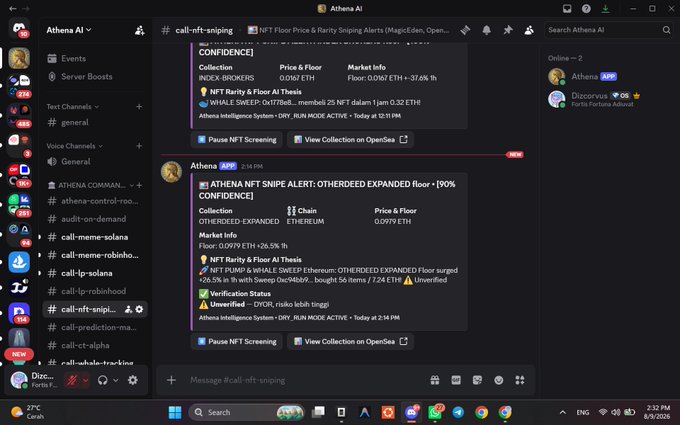Open server with 1K+ badge
Viewport: 680px width, 425px height.
coord(19,175)
